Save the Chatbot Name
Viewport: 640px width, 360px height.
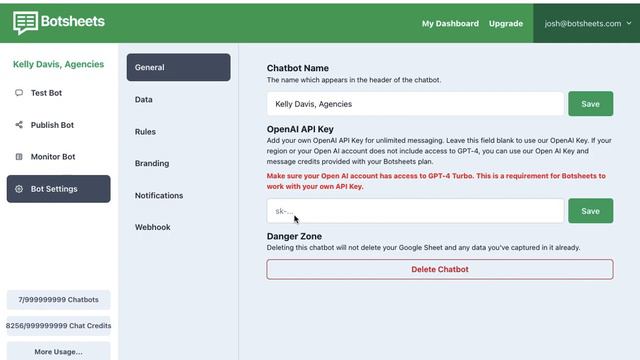(x=591, y=104)
